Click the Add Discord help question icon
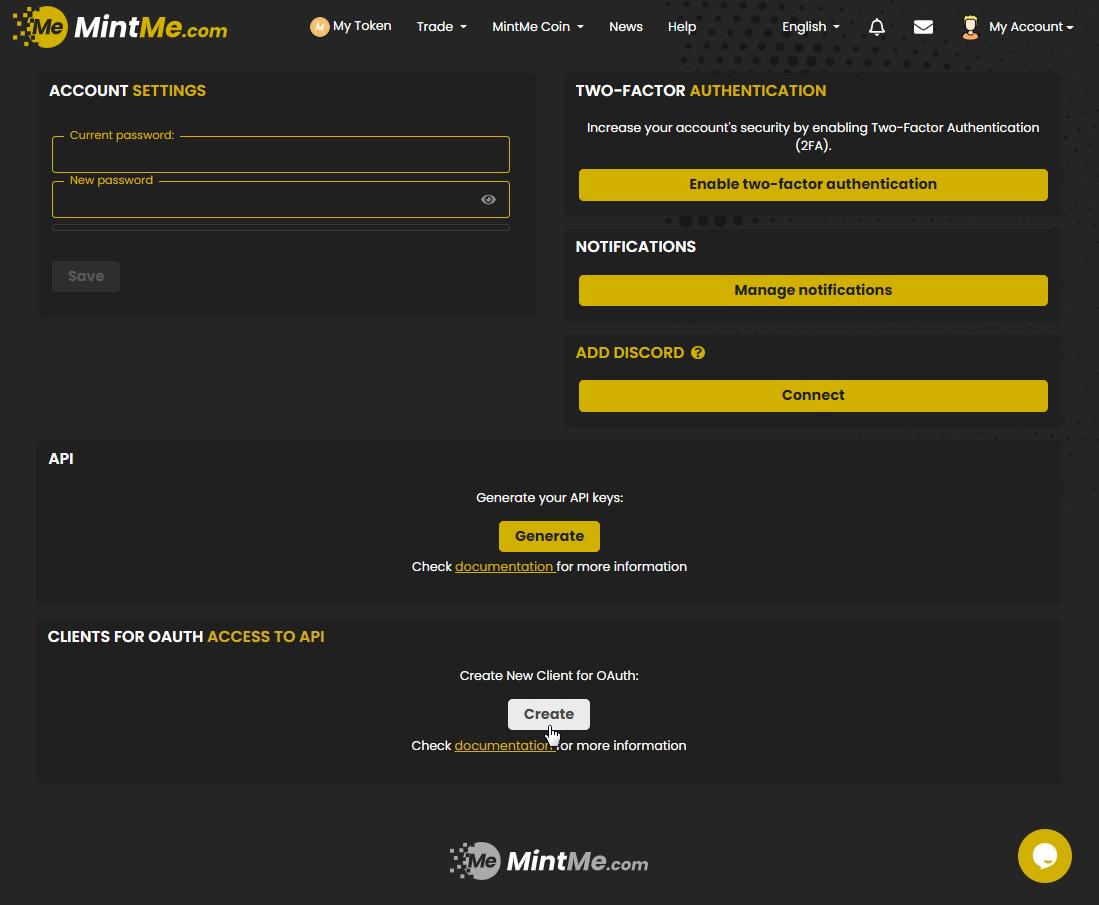Viewport: 1099px width, 905px height. [x=698, y=353]
